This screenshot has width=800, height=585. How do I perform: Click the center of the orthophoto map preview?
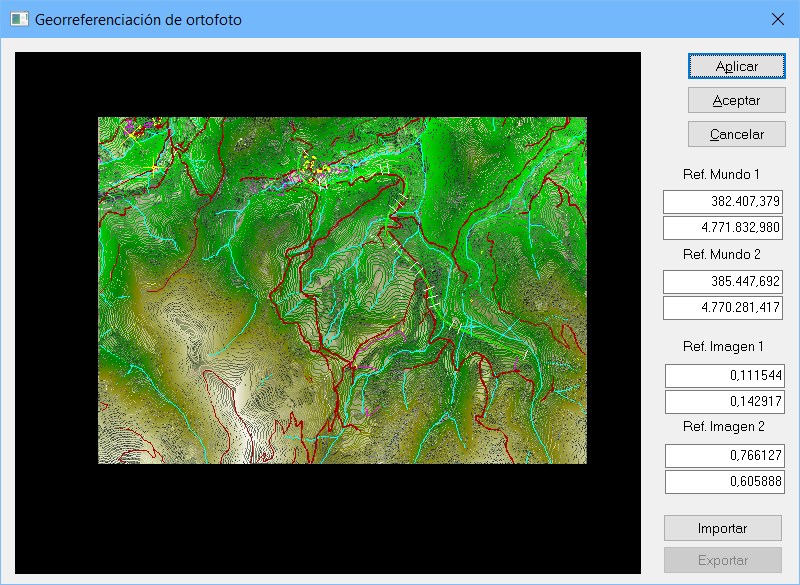coord(342,290)
